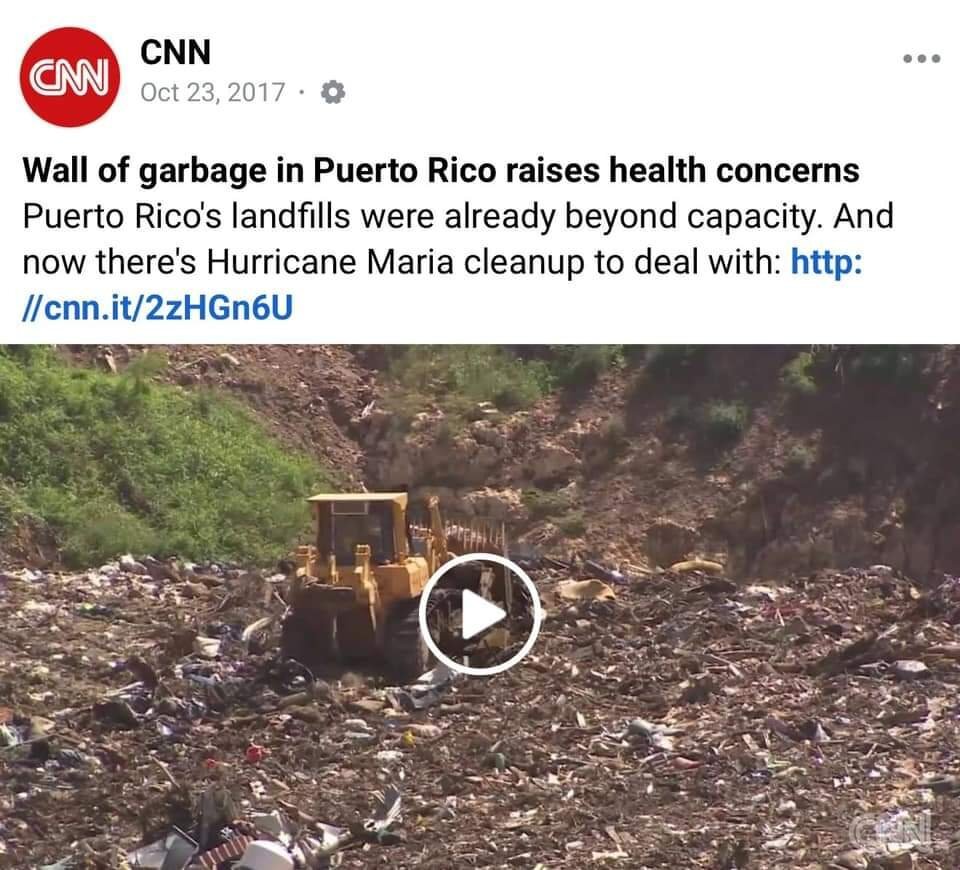Click the words 'raises health concerns' in headline
960x870 pixels.
click(683, 170)
